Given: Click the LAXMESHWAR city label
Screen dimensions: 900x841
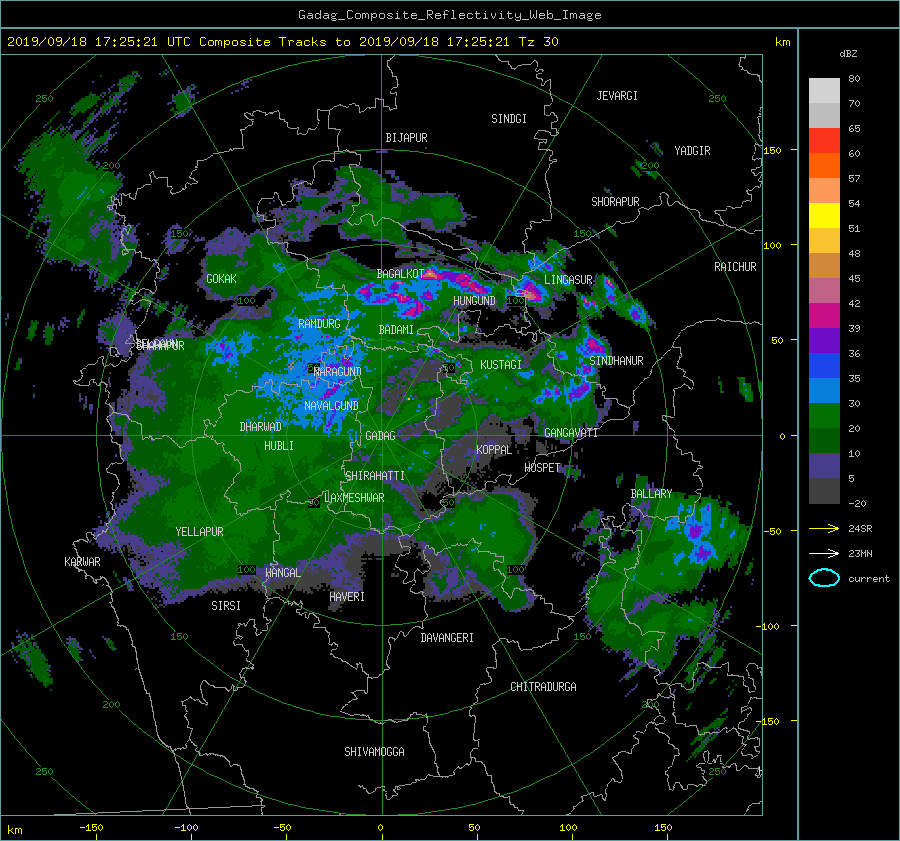Looking at the screenshot, I should point(354,498).
